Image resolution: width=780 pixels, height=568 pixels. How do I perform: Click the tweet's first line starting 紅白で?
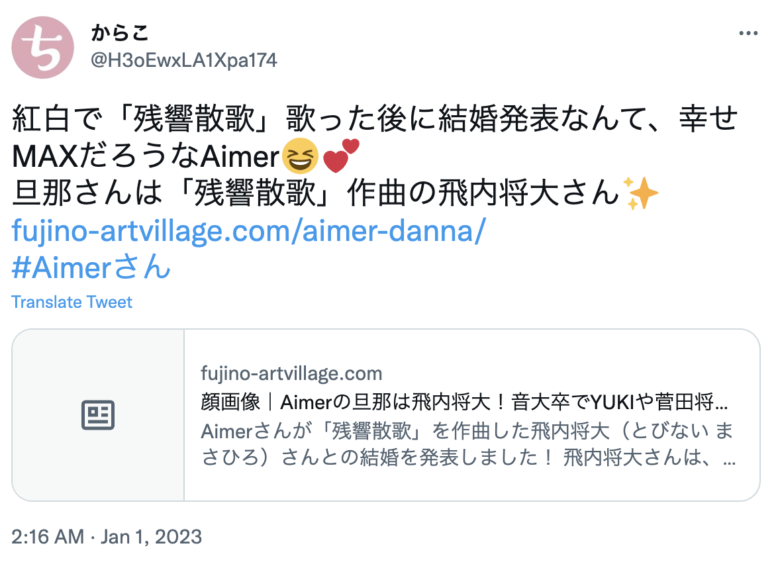coord(375,118)
